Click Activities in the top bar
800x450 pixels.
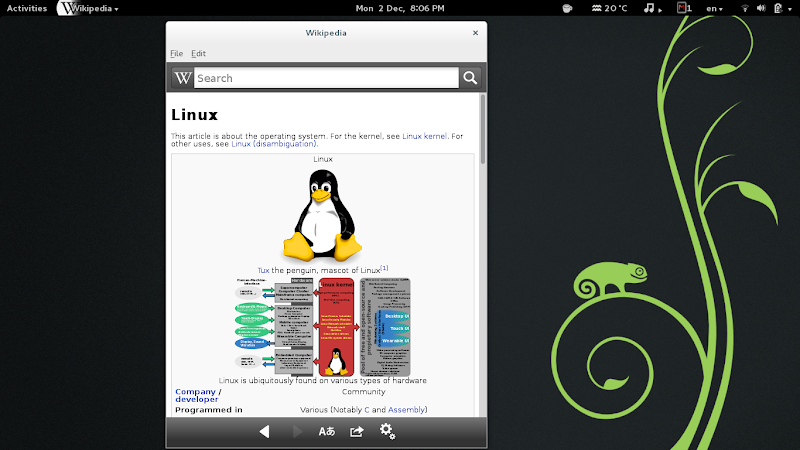[27, 8]
